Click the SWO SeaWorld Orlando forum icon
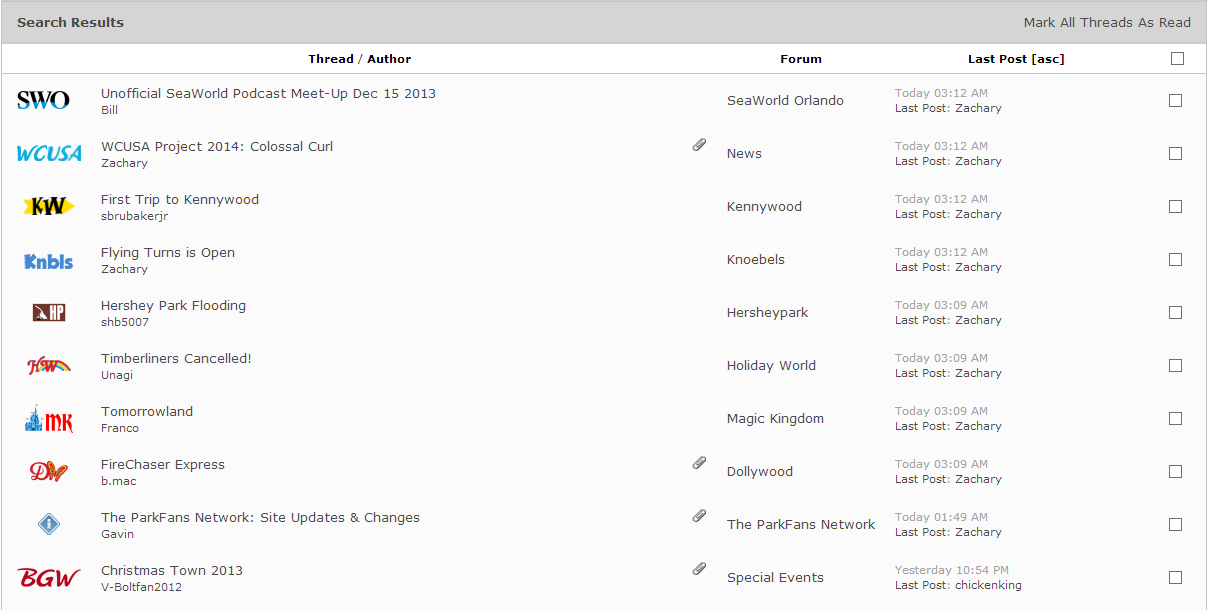 click(43, 100)
